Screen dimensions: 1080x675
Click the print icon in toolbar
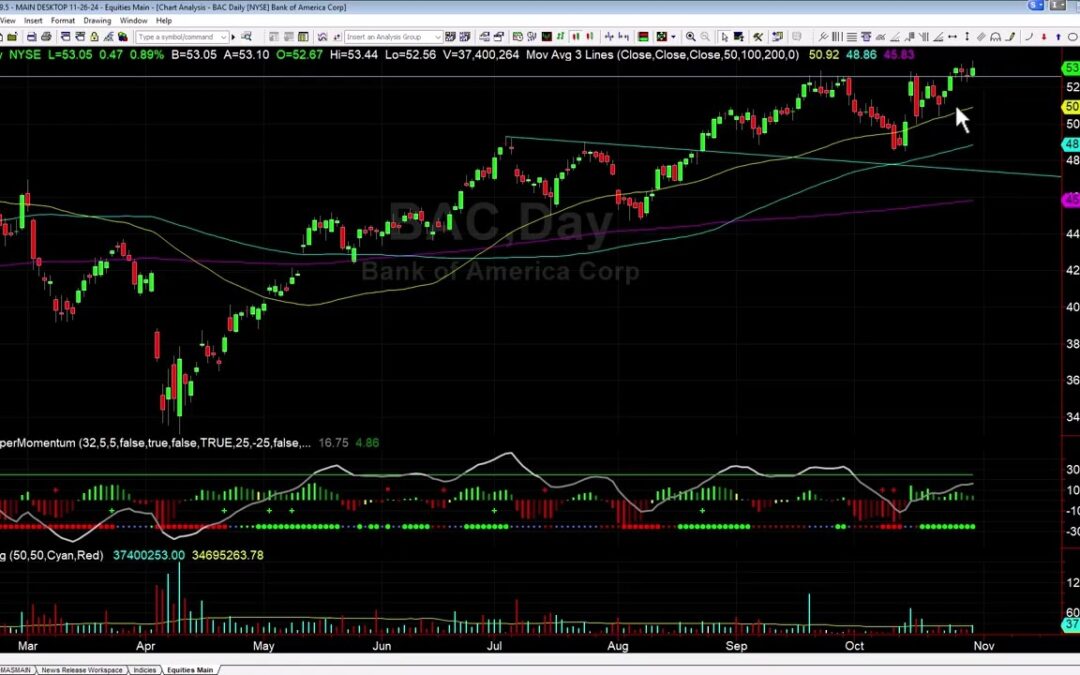coord(46,36)
